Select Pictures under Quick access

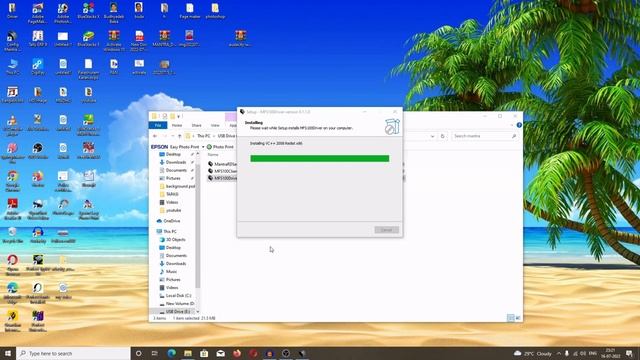pyautogui.click(x=173, y=178)
